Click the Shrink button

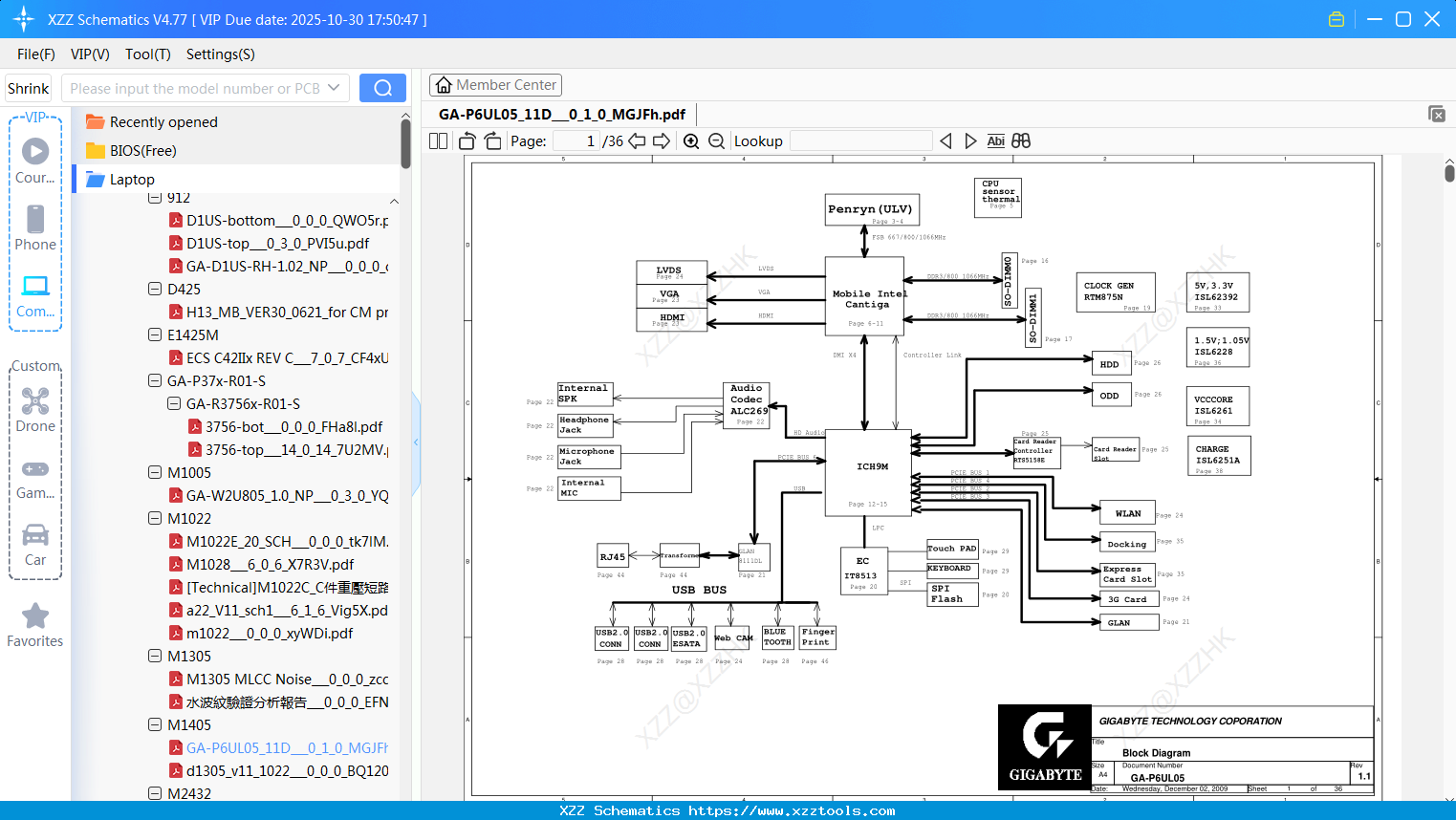[x=29, y=88]
